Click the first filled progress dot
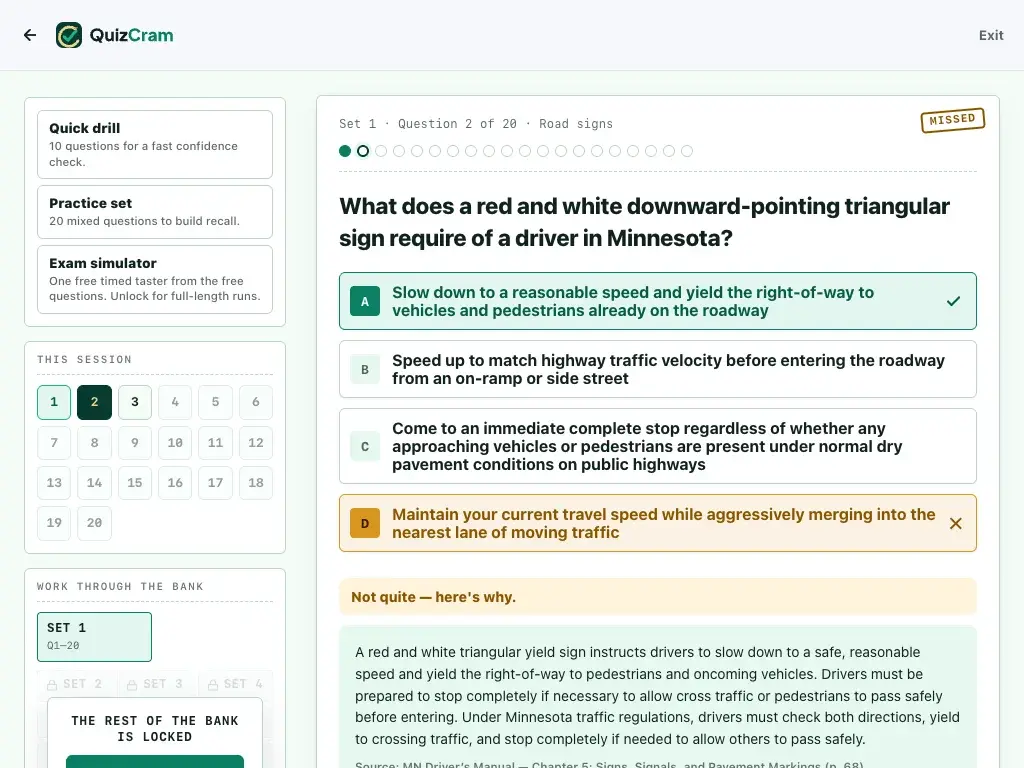This screenshot has width=1024, height=768. click(345, 152)
